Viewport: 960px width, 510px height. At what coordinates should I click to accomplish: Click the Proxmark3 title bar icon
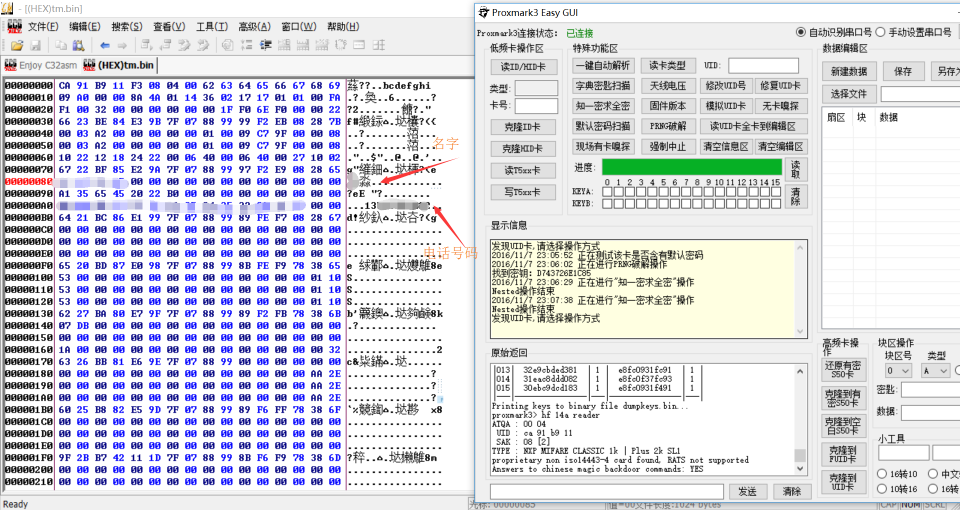[484, 13]
